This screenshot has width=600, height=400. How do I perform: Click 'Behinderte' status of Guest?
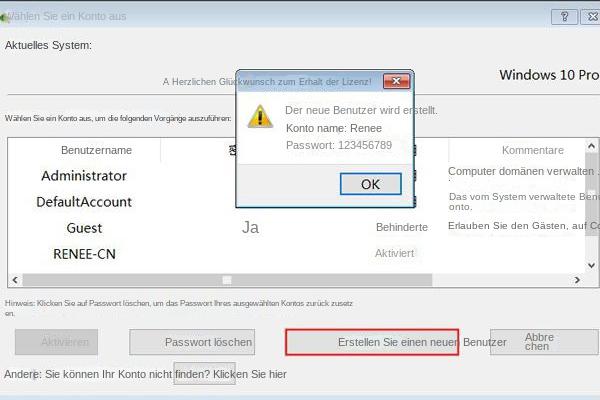click(x=402, y=227)
